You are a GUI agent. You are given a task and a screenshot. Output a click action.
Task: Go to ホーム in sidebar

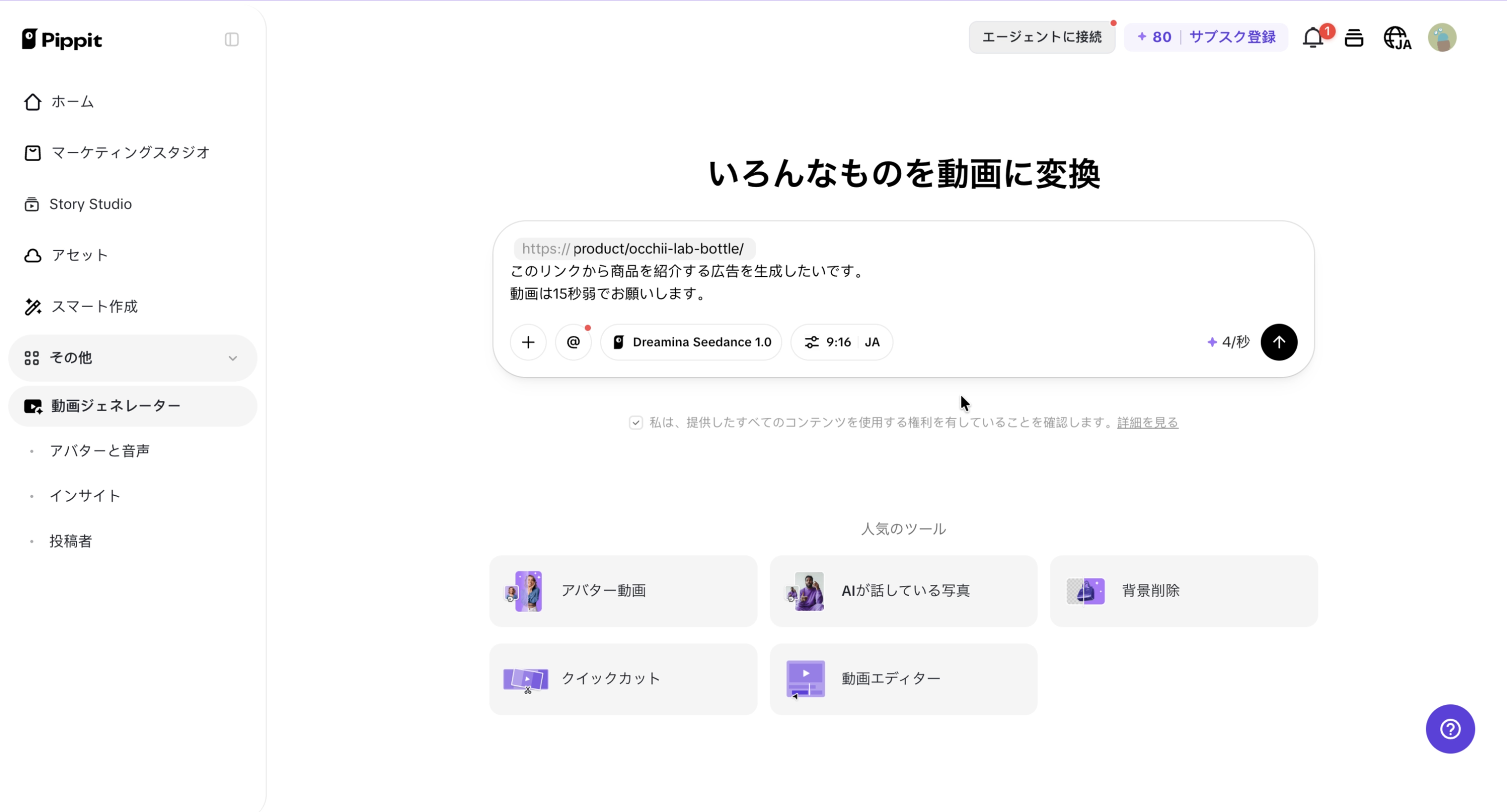pos(133,101)
